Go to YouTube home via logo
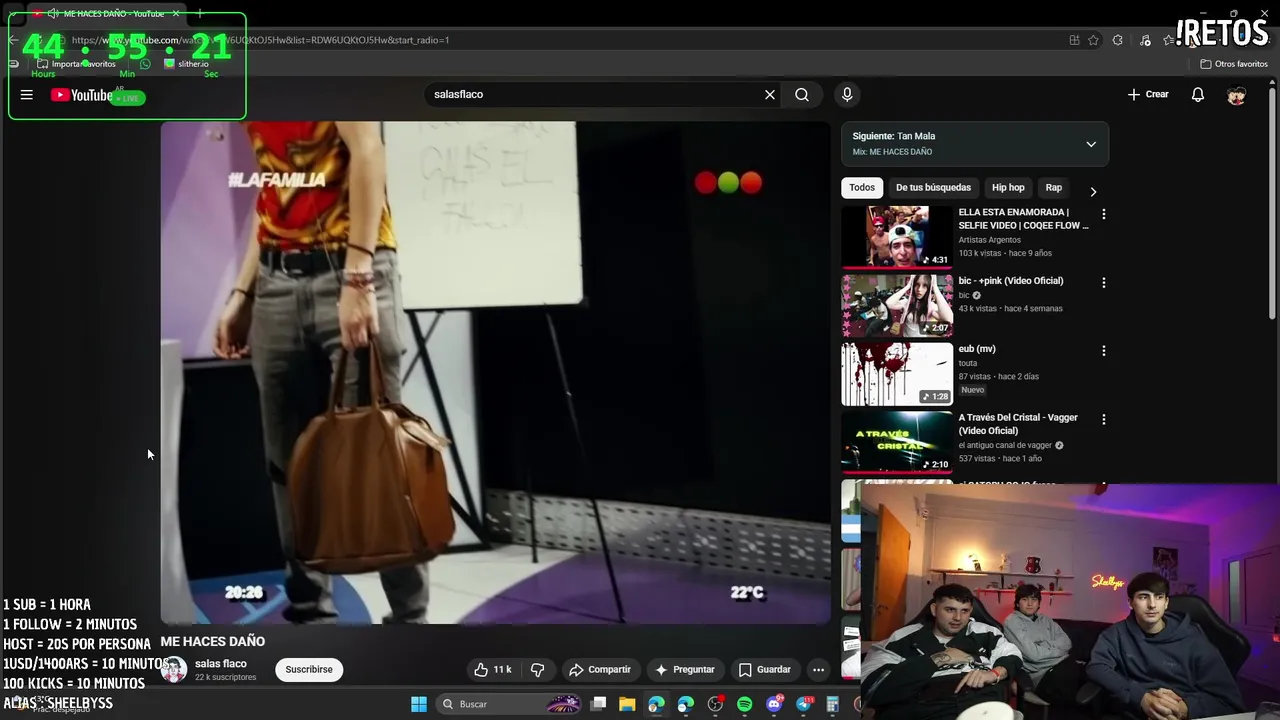Image resolution: width=1280 pixels, height=720 pixels. [82, 95]
